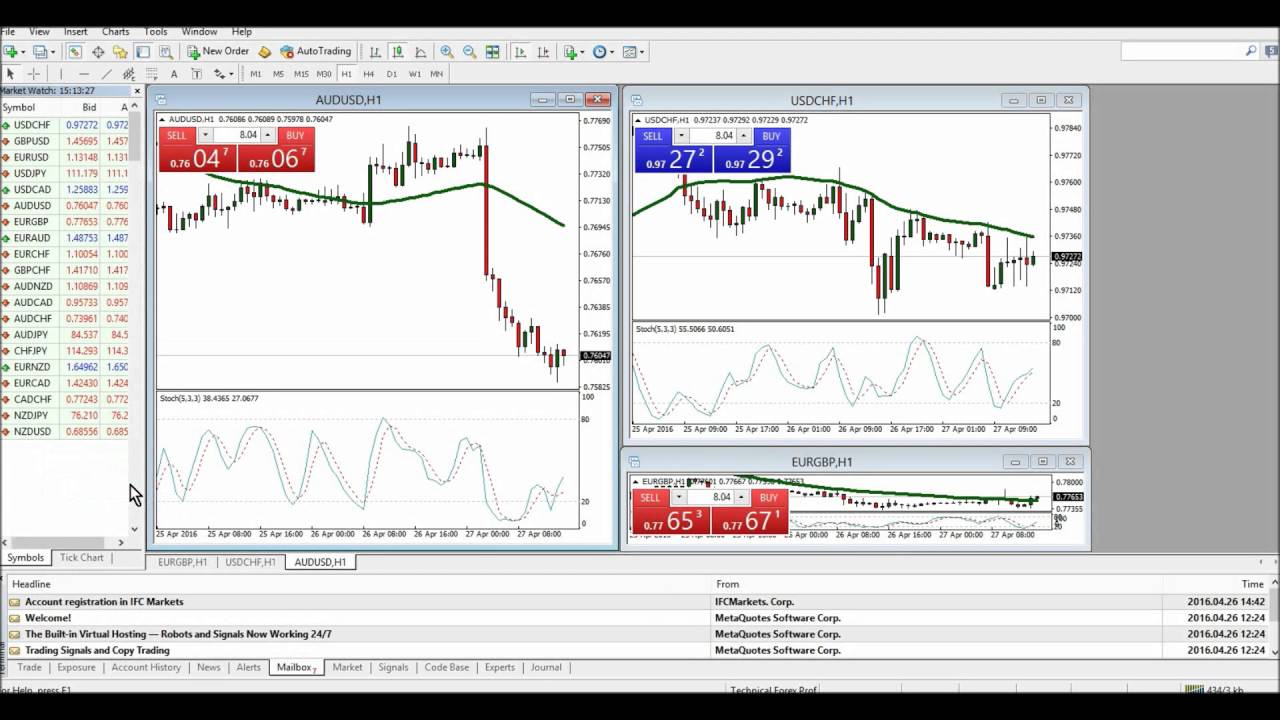Select the Fibonacci retracement tool
This screenshot has width=1280, height=720.
[128, 73]
